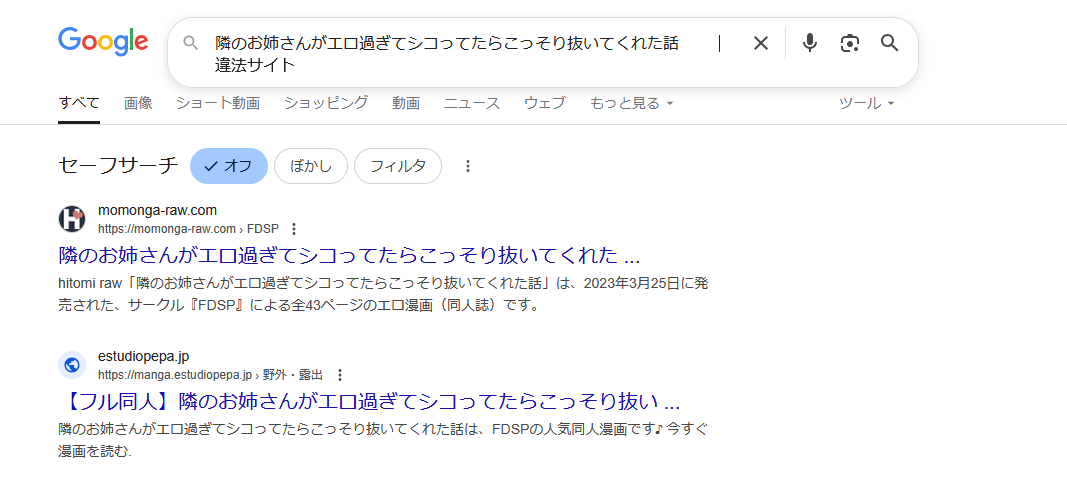1067x489 pixels.
Task: Go to the Google logo homepage
Action: (x=103, y=41)
